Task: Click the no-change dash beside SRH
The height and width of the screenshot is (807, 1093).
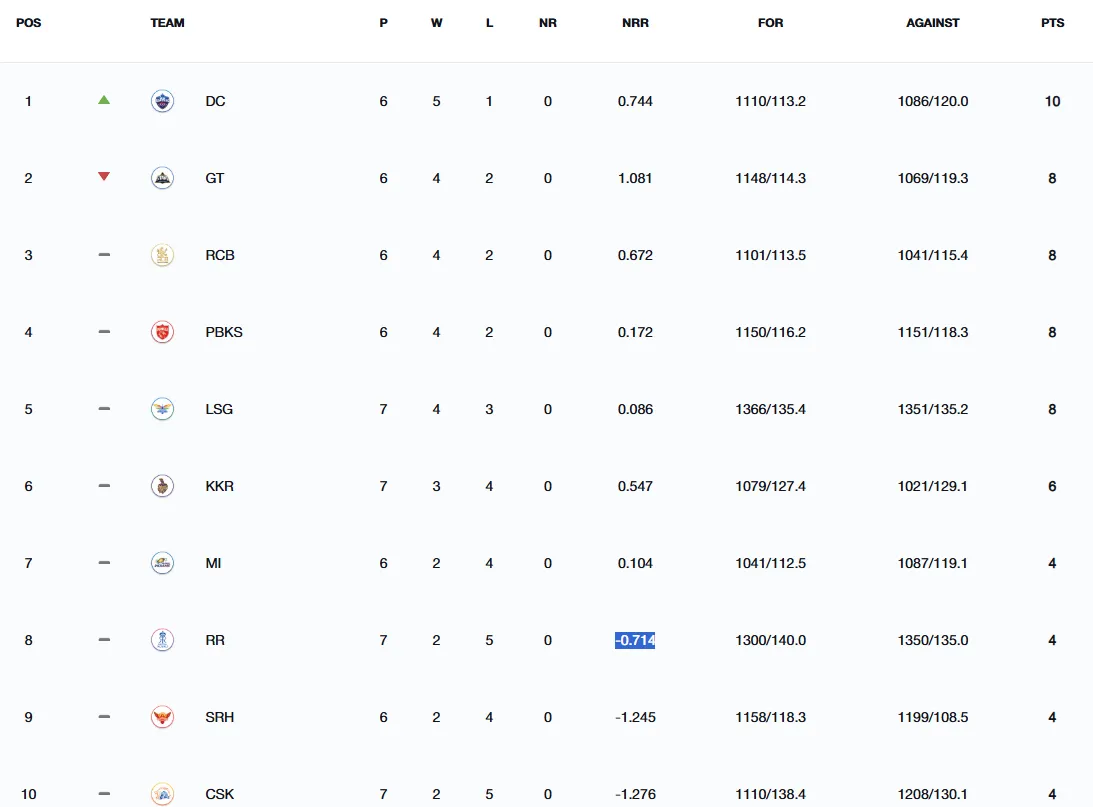Action: point(104,717)
